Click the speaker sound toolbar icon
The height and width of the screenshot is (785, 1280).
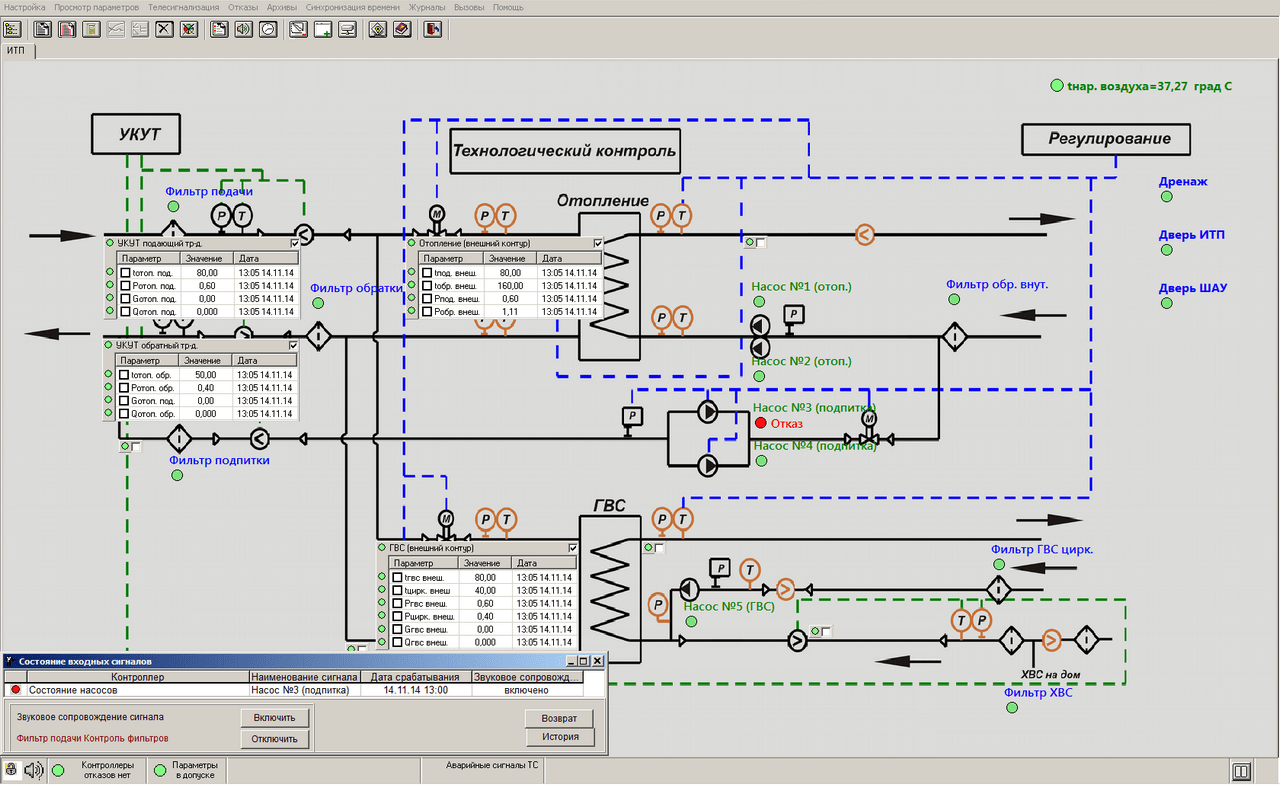coord(243,29)
